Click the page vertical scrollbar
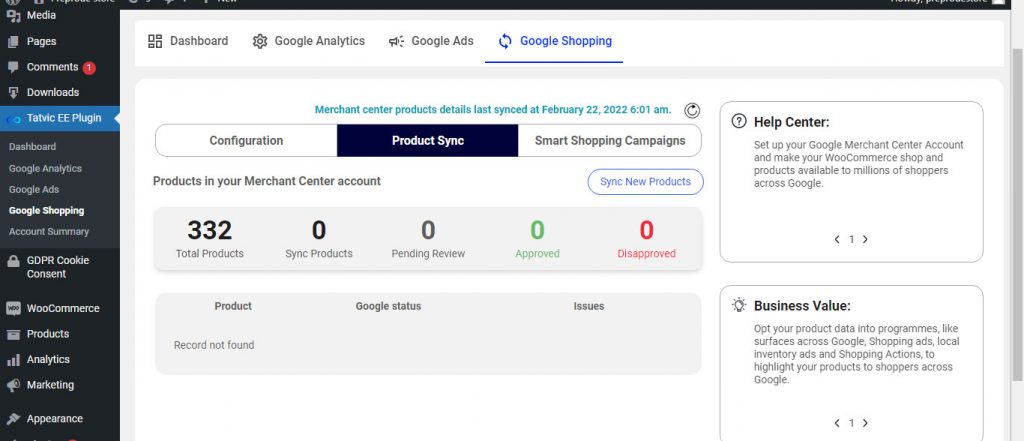Viewport: 1024px width, 441px height. click(1017, 216)
